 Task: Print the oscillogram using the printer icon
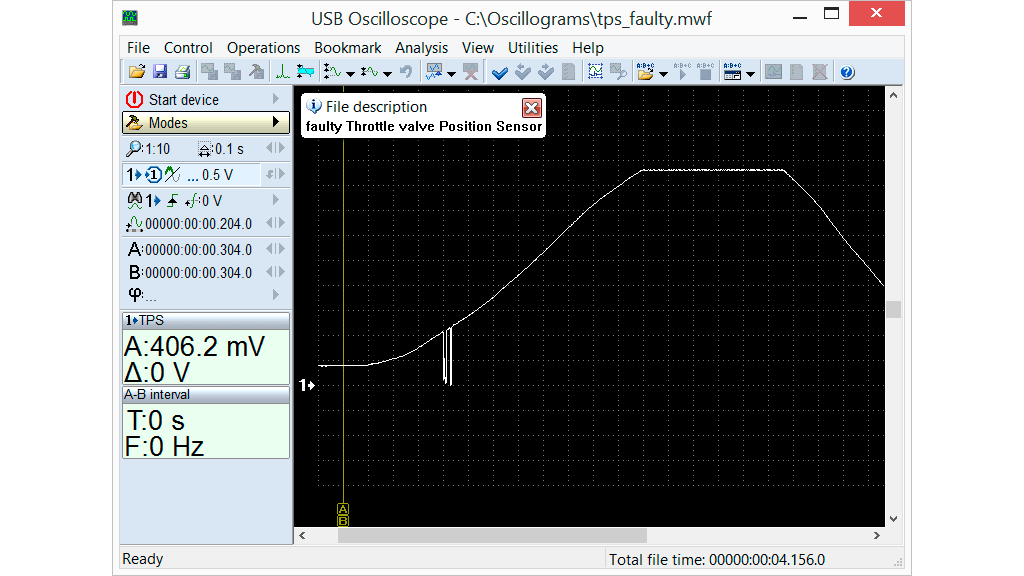182,72
